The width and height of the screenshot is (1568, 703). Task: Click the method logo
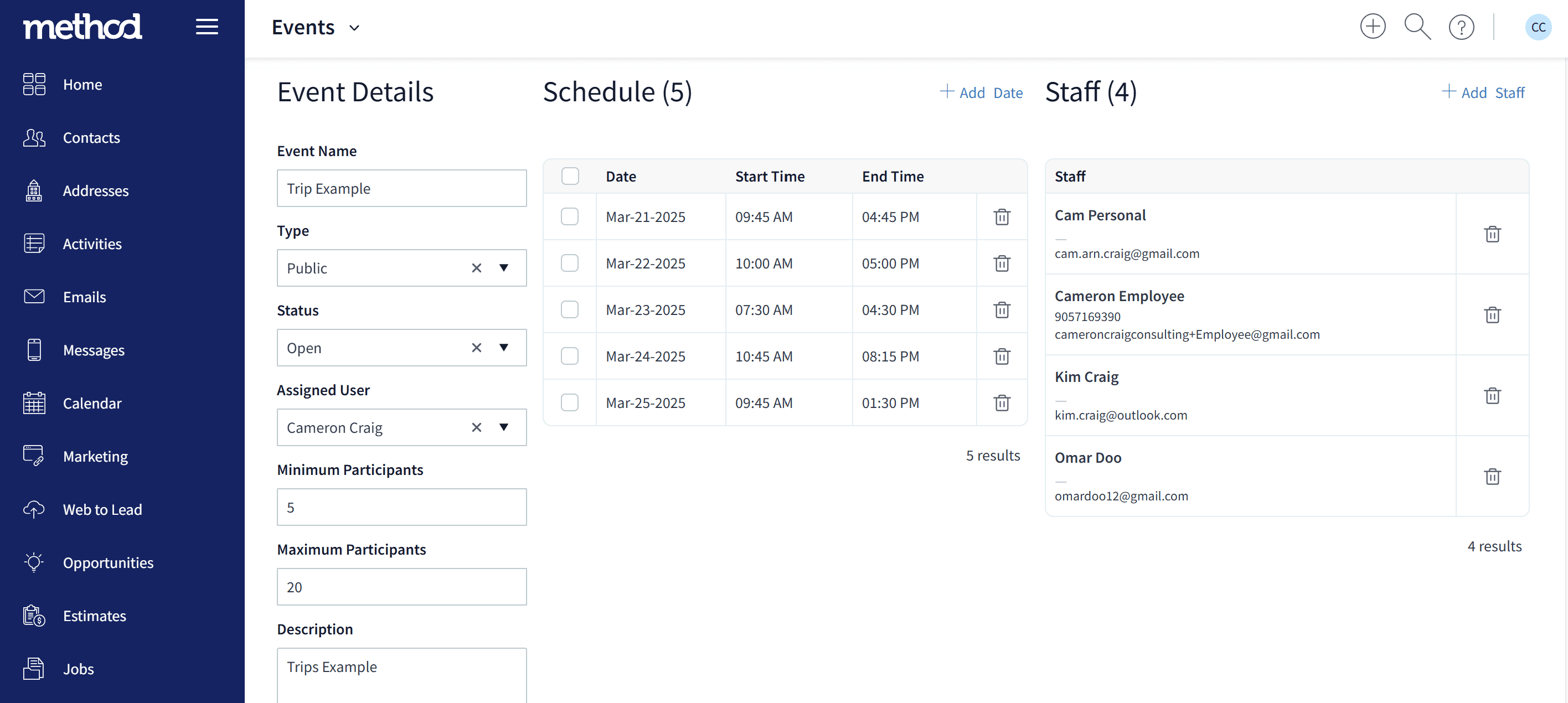pyautogui.click(x=82, y=27)
